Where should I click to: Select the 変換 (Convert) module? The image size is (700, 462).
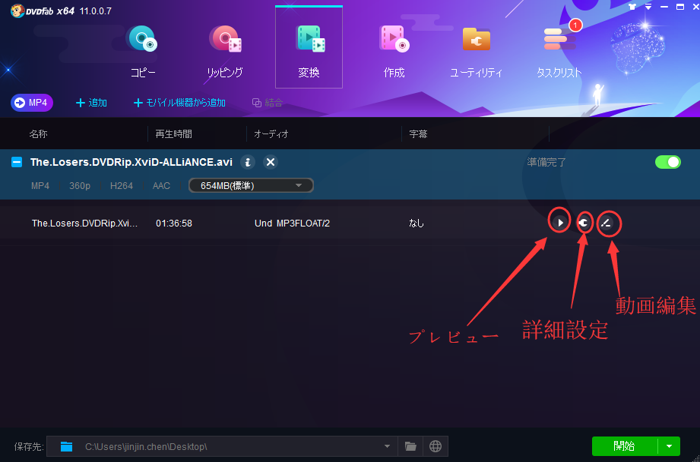pyautogui.click(x=309, y=48)
